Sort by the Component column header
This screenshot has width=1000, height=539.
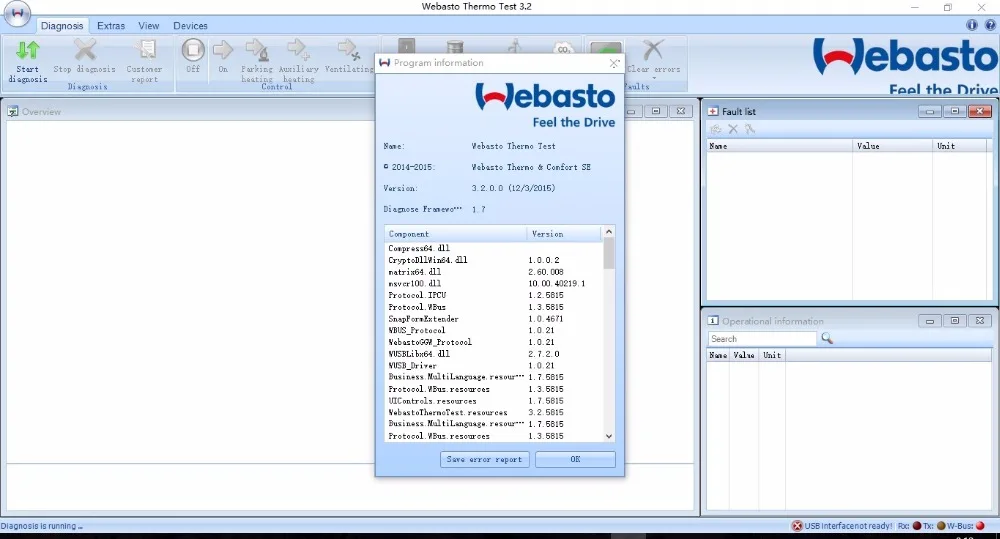click(x=456, y=234)
